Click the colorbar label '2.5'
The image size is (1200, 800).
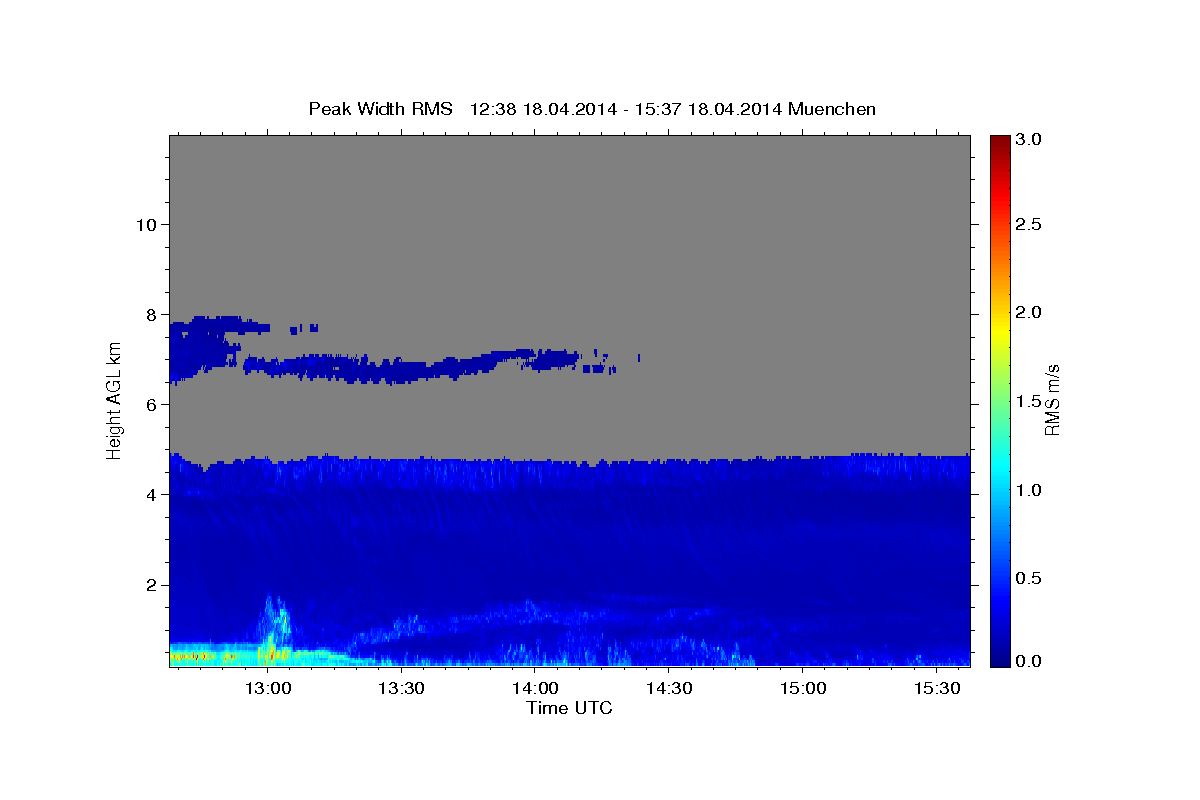click(x=1029, y=224)
